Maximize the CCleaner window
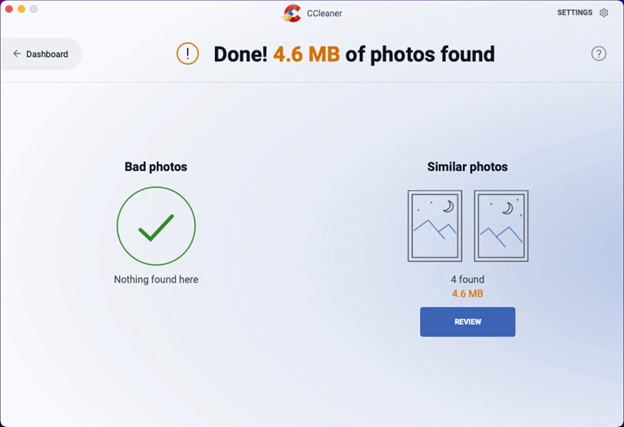 click(34, 9)
